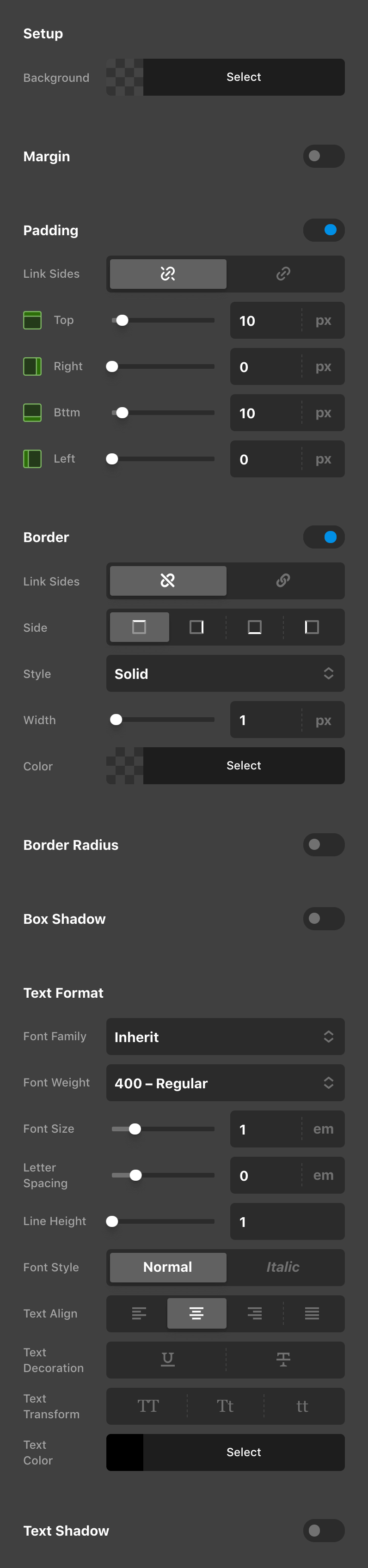Align text to the right
The image size is (368, 1568).
point(255,1313)
